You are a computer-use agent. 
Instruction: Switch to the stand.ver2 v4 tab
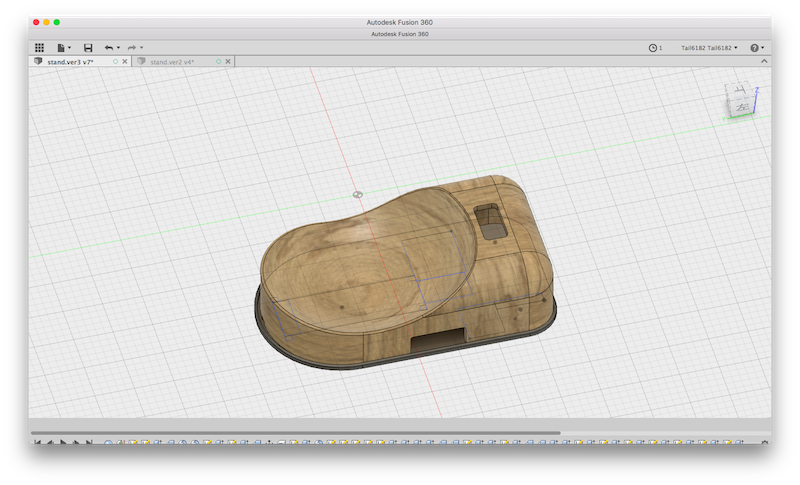[x=172, y=62]
